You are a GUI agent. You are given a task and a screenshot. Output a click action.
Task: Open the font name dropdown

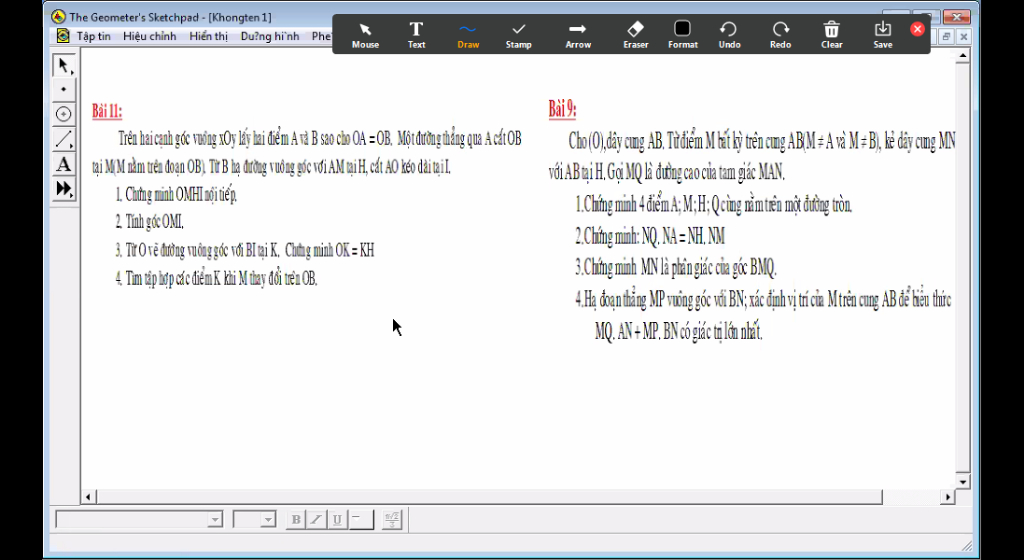[215, 520]
